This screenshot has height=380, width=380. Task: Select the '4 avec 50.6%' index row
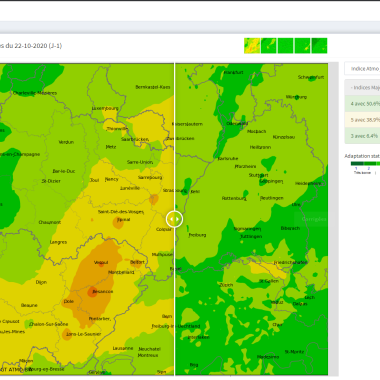pos(362,104)
